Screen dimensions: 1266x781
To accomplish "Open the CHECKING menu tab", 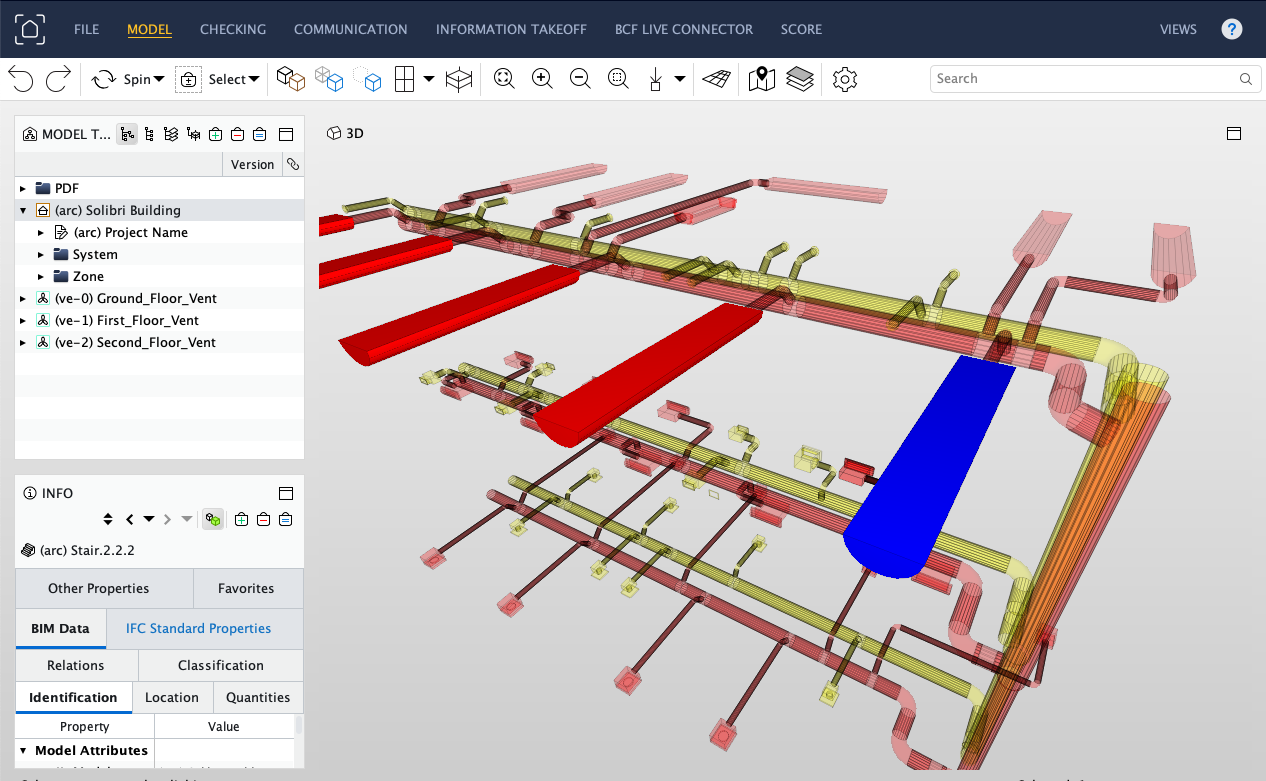I will [x=233, y=29].
